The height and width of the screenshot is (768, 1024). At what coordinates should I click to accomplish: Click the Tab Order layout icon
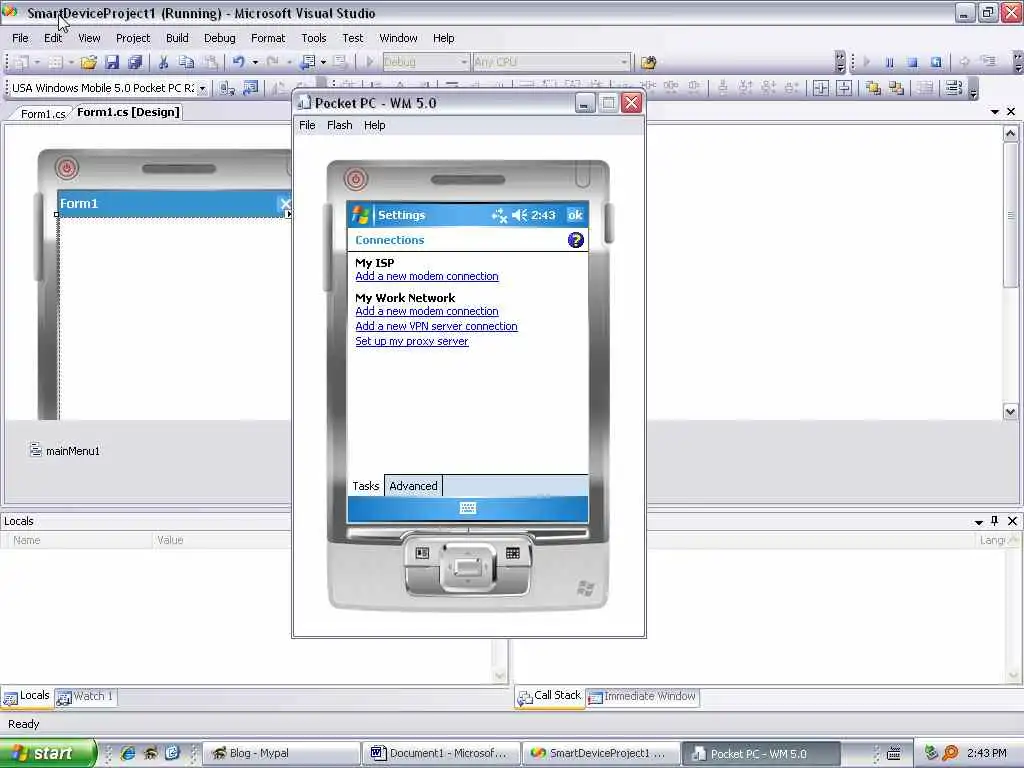[953, 88]
